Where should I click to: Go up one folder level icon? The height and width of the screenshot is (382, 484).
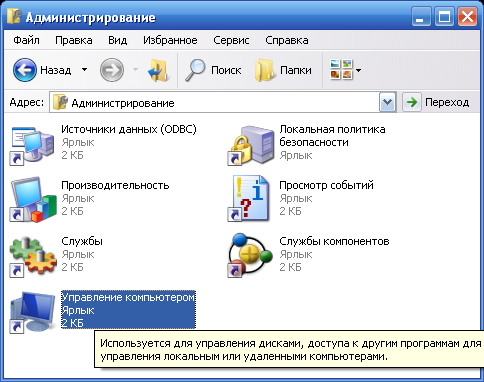(x=158, y=70)
